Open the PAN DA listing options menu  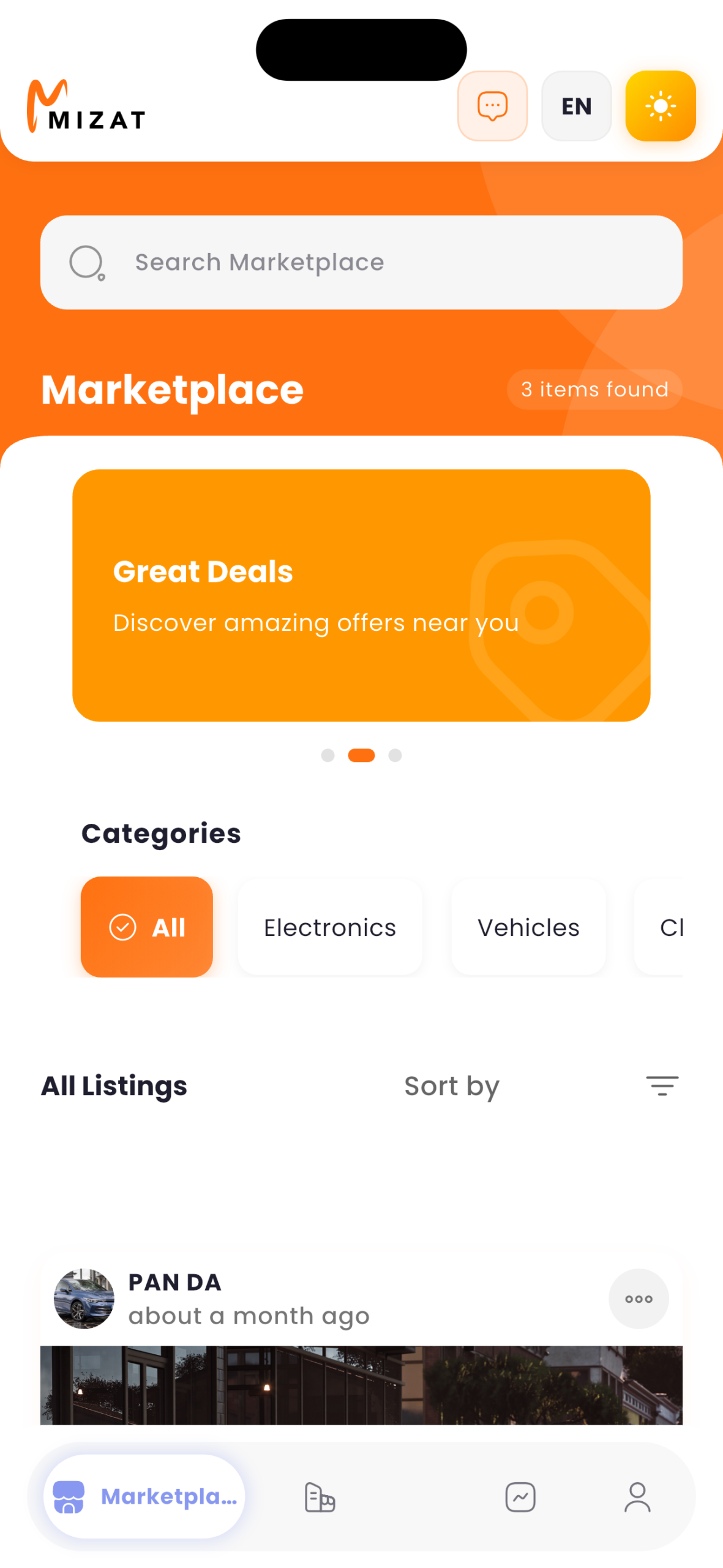(638, 1298)
